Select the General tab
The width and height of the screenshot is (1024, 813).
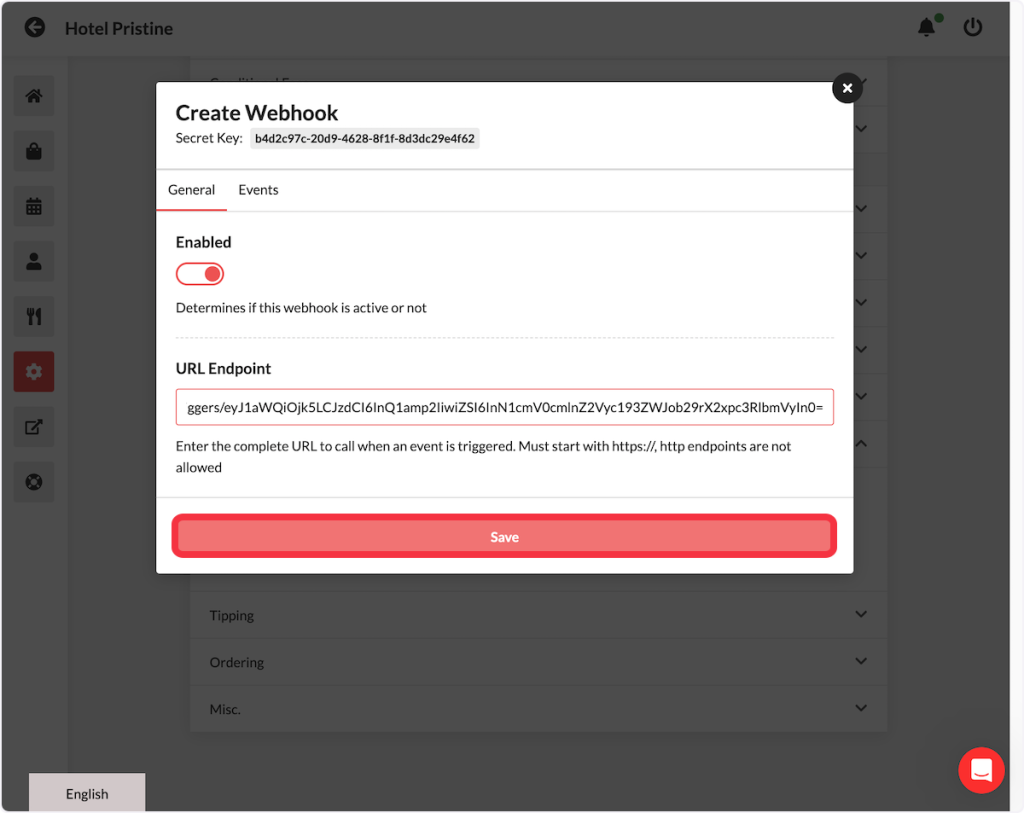191,190
